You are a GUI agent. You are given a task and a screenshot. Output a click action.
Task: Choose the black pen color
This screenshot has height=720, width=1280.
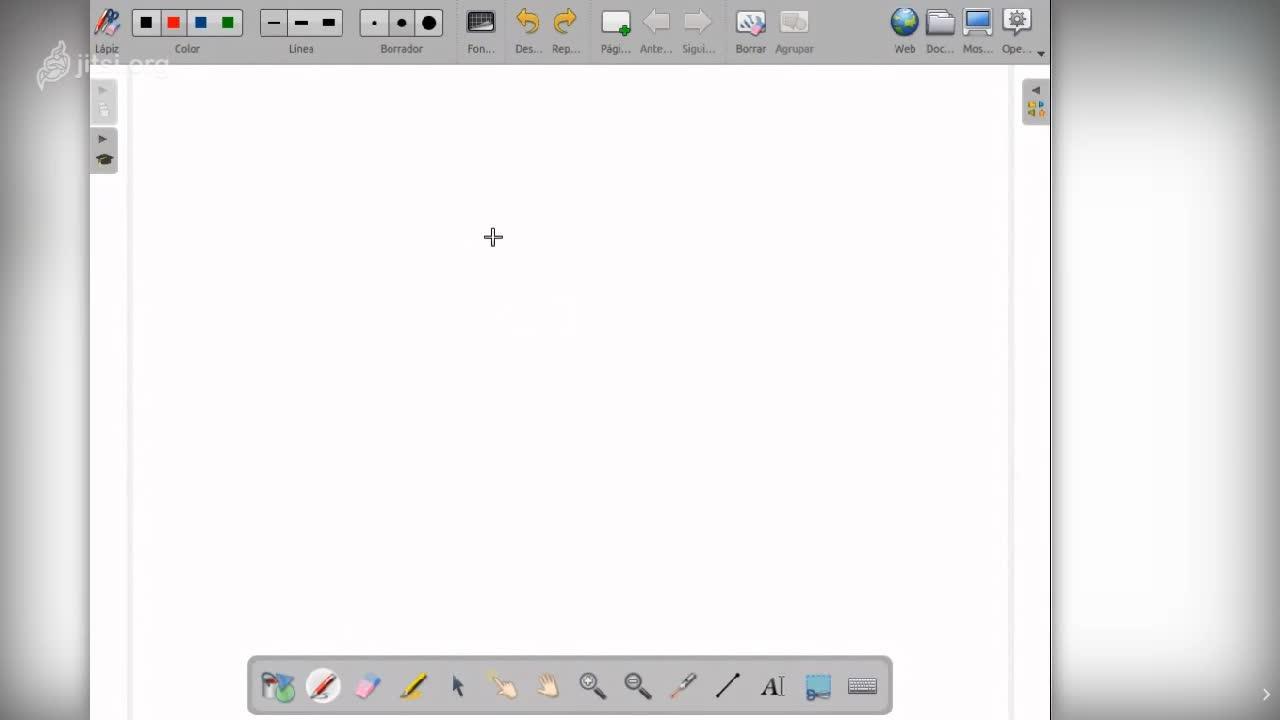(146, 23)
